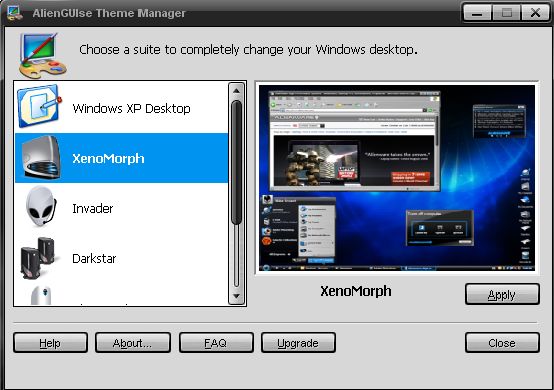554x390 pixels.
Task: Close window with title bar X
Action: click(x=535, y=13)
